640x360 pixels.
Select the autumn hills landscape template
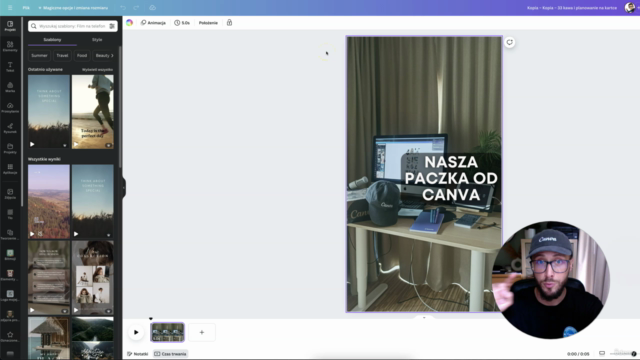49,201
